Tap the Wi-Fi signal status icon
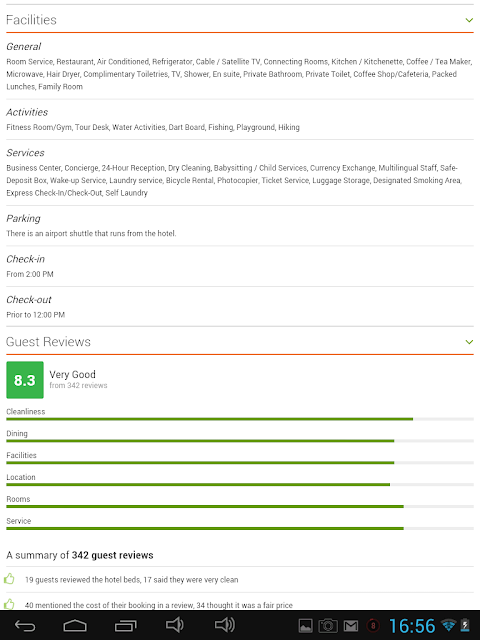 448,625
